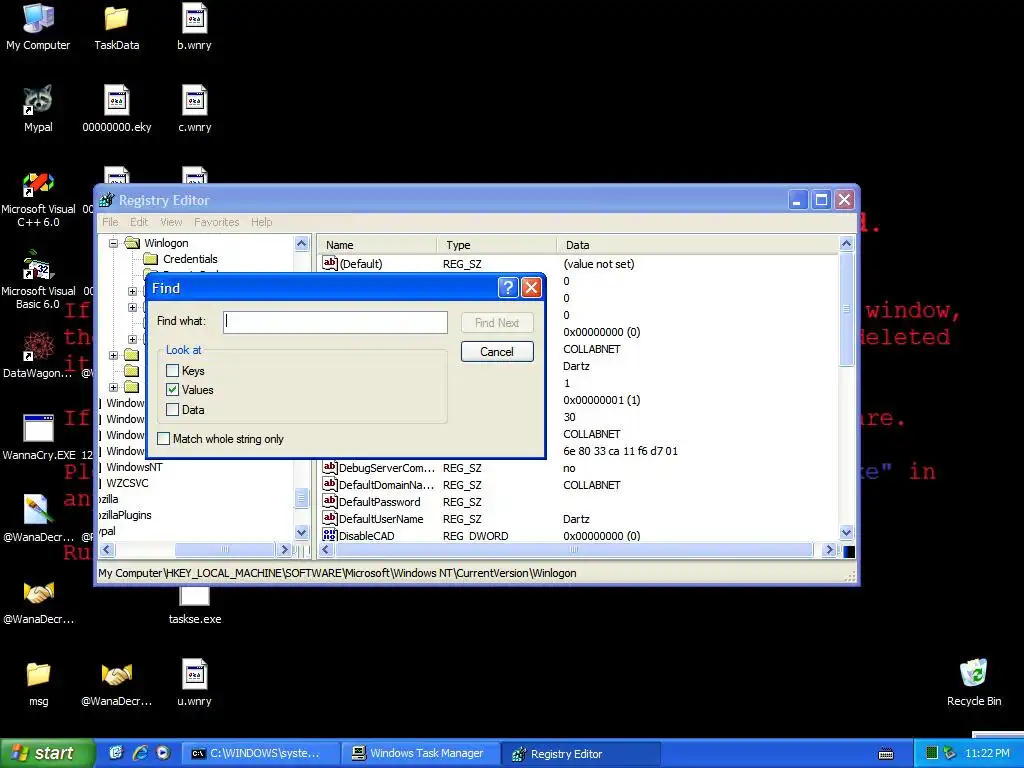Viewport: 1024px width, 768px height.
Task: Select the DebugServerCom... value row
Action: click(579, 468)
